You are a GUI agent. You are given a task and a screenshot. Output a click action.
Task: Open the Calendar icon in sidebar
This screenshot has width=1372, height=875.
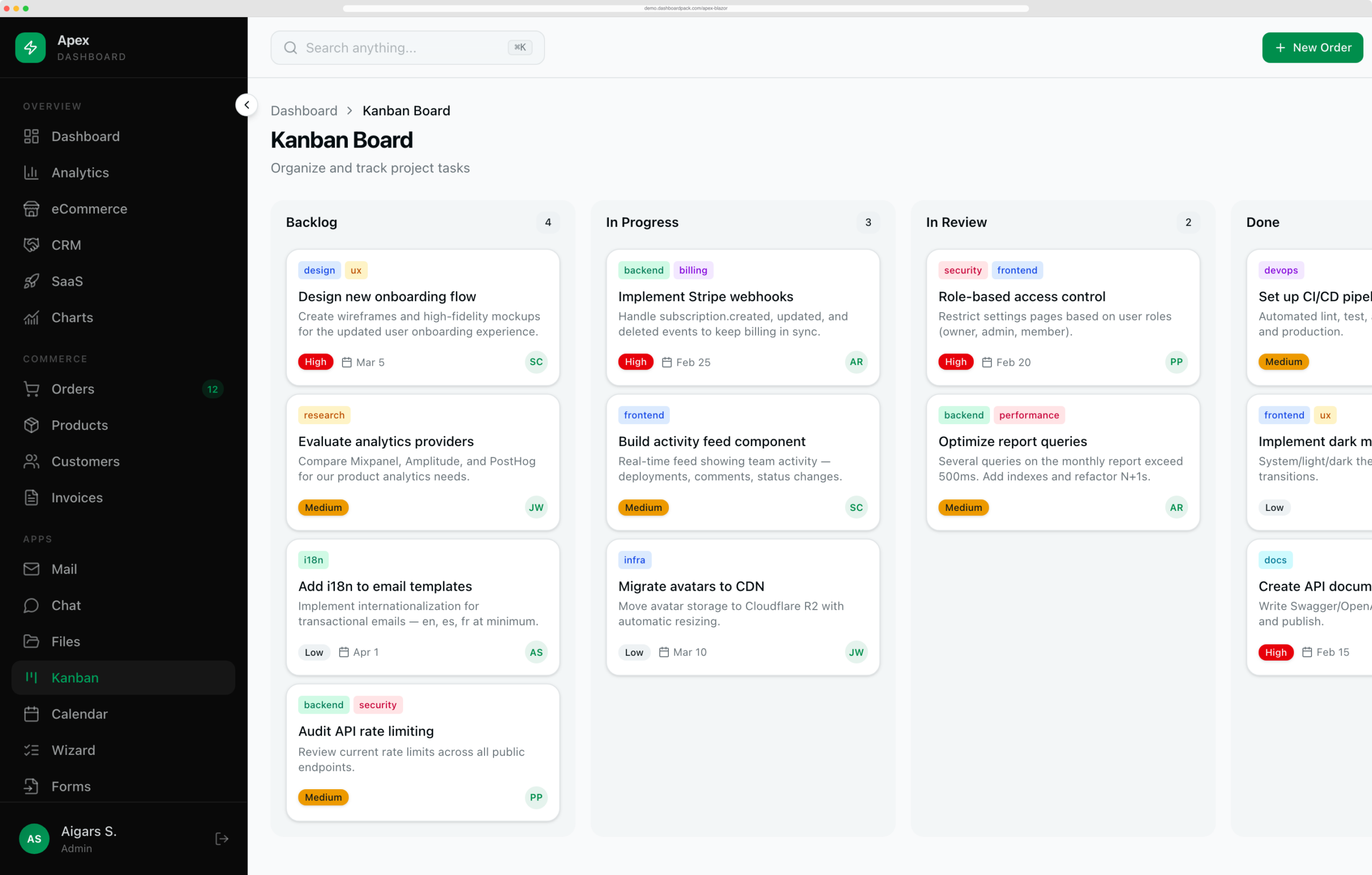(x=31, y=714)
